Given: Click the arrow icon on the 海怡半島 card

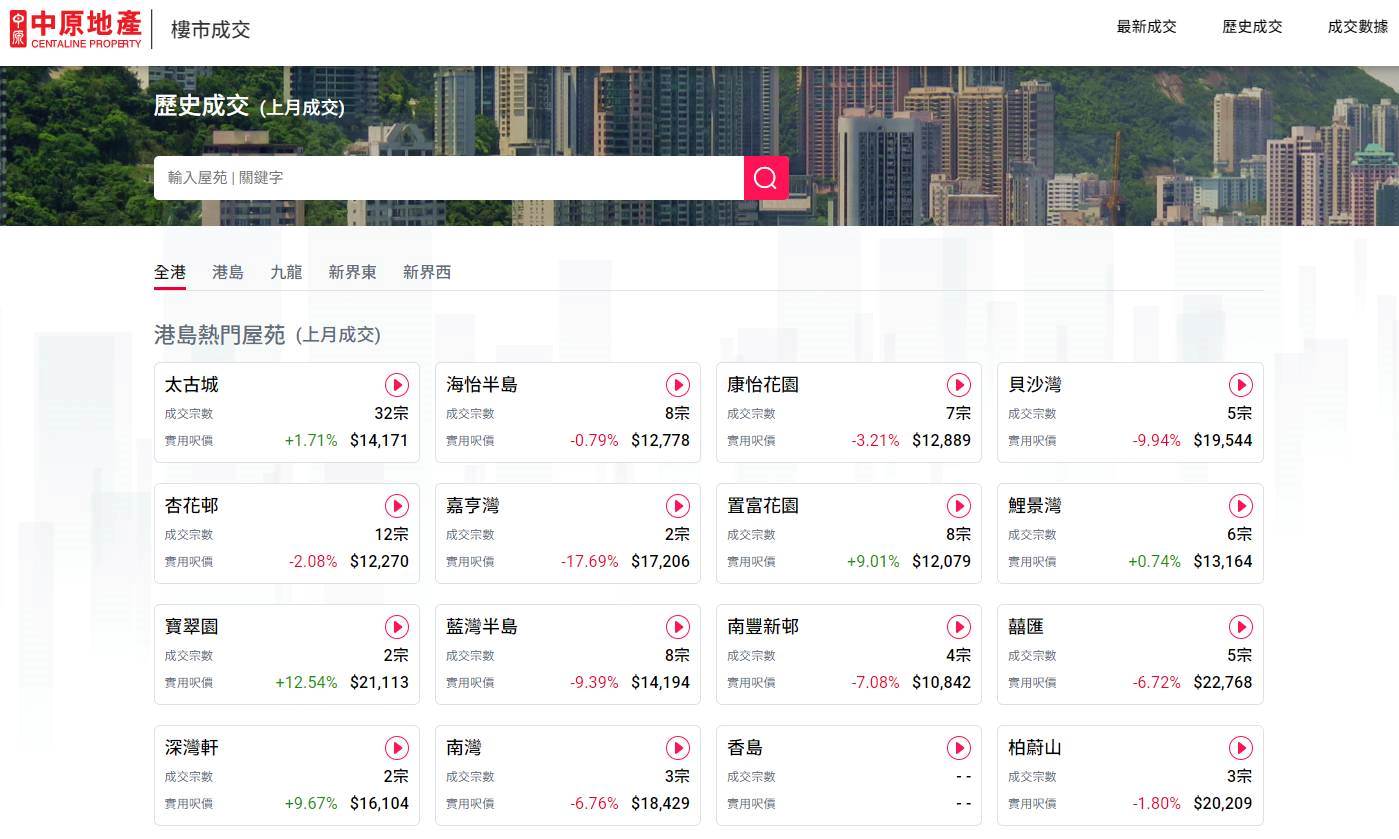Looking at the screenshot, I should point(678,385).
